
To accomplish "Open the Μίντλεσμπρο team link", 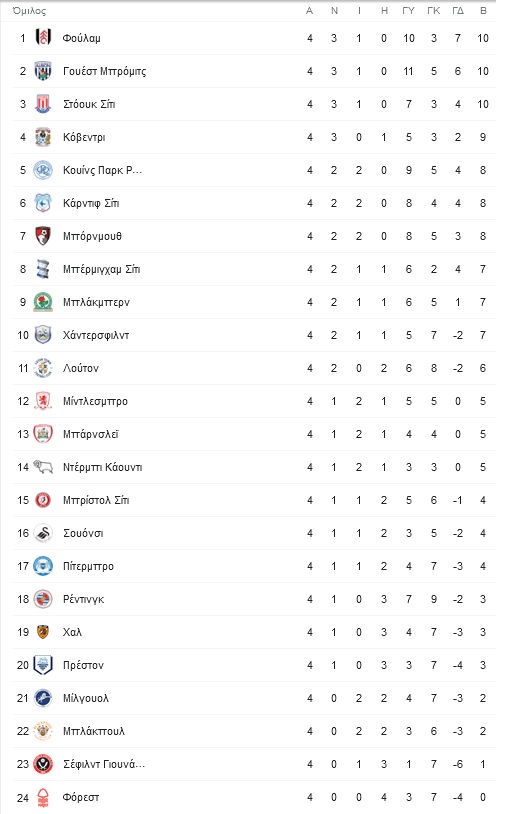I will click(x=96, y=401).
